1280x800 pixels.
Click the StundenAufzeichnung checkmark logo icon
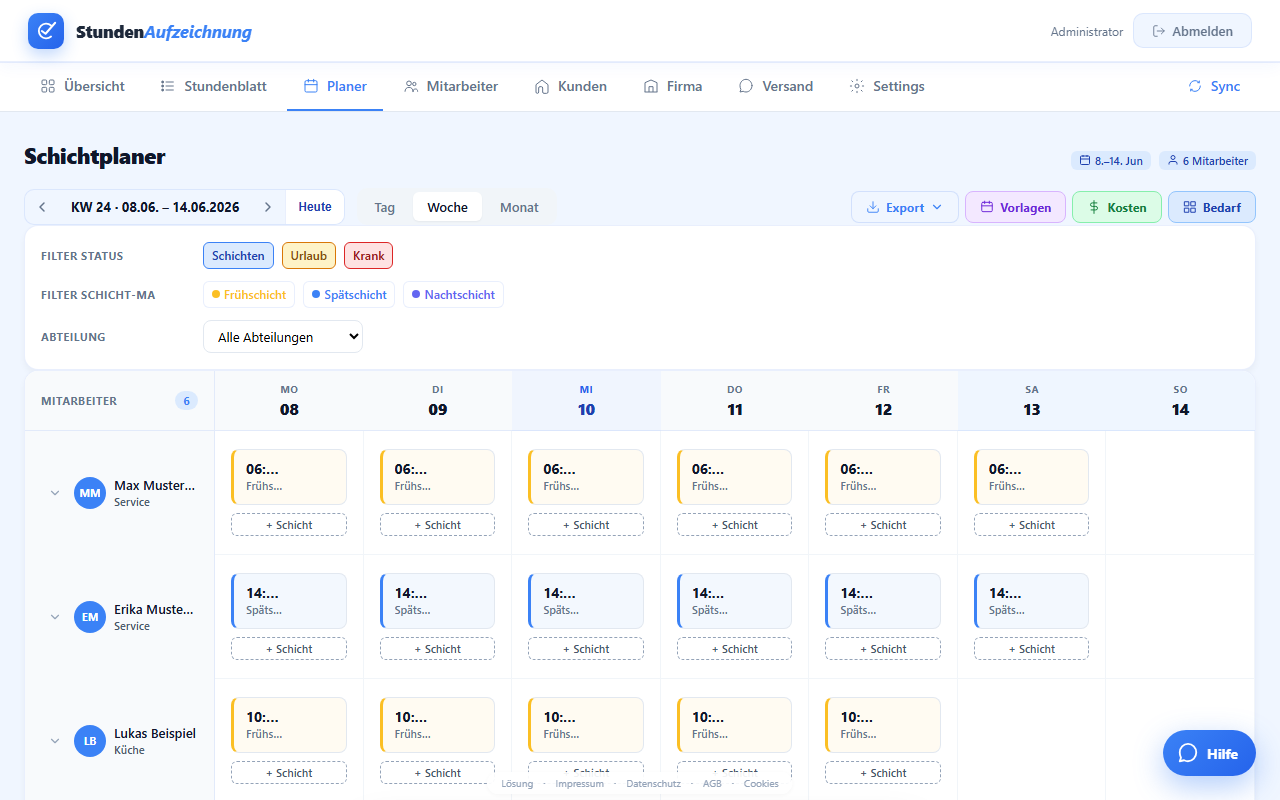point(46,31)
